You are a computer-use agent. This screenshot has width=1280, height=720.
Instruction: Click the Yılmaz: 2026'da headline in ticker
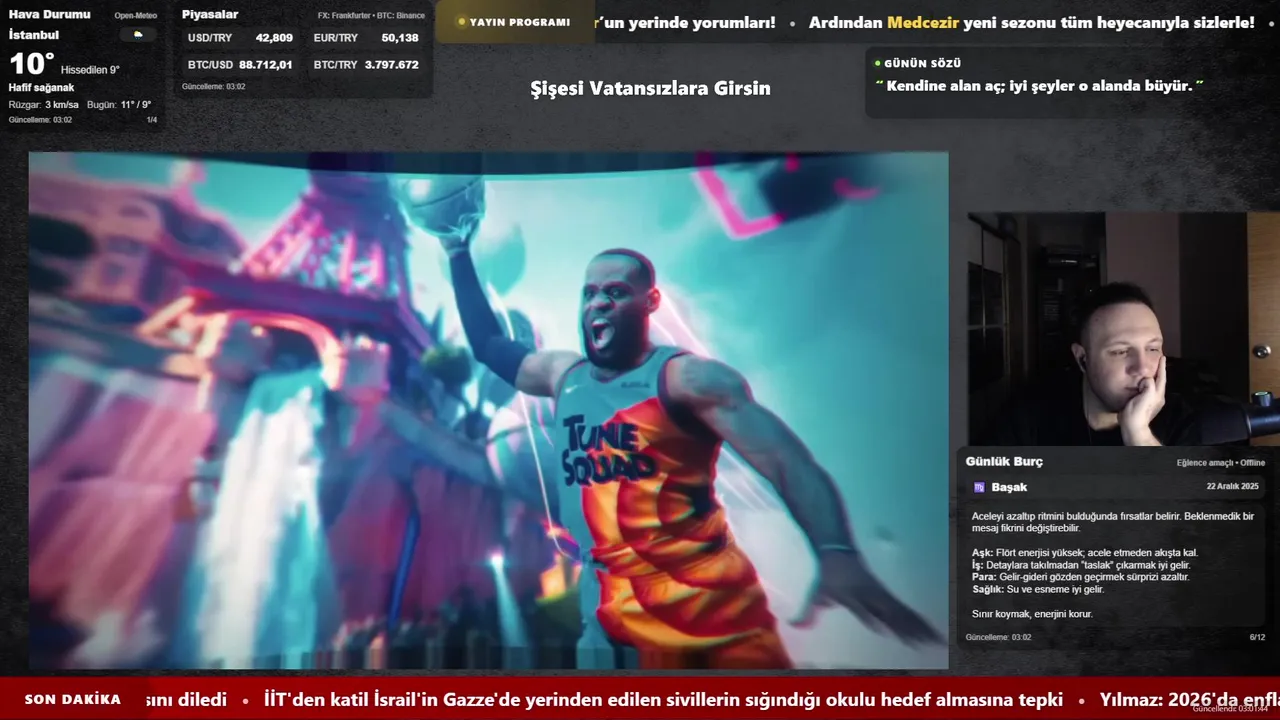point(1190,700)
